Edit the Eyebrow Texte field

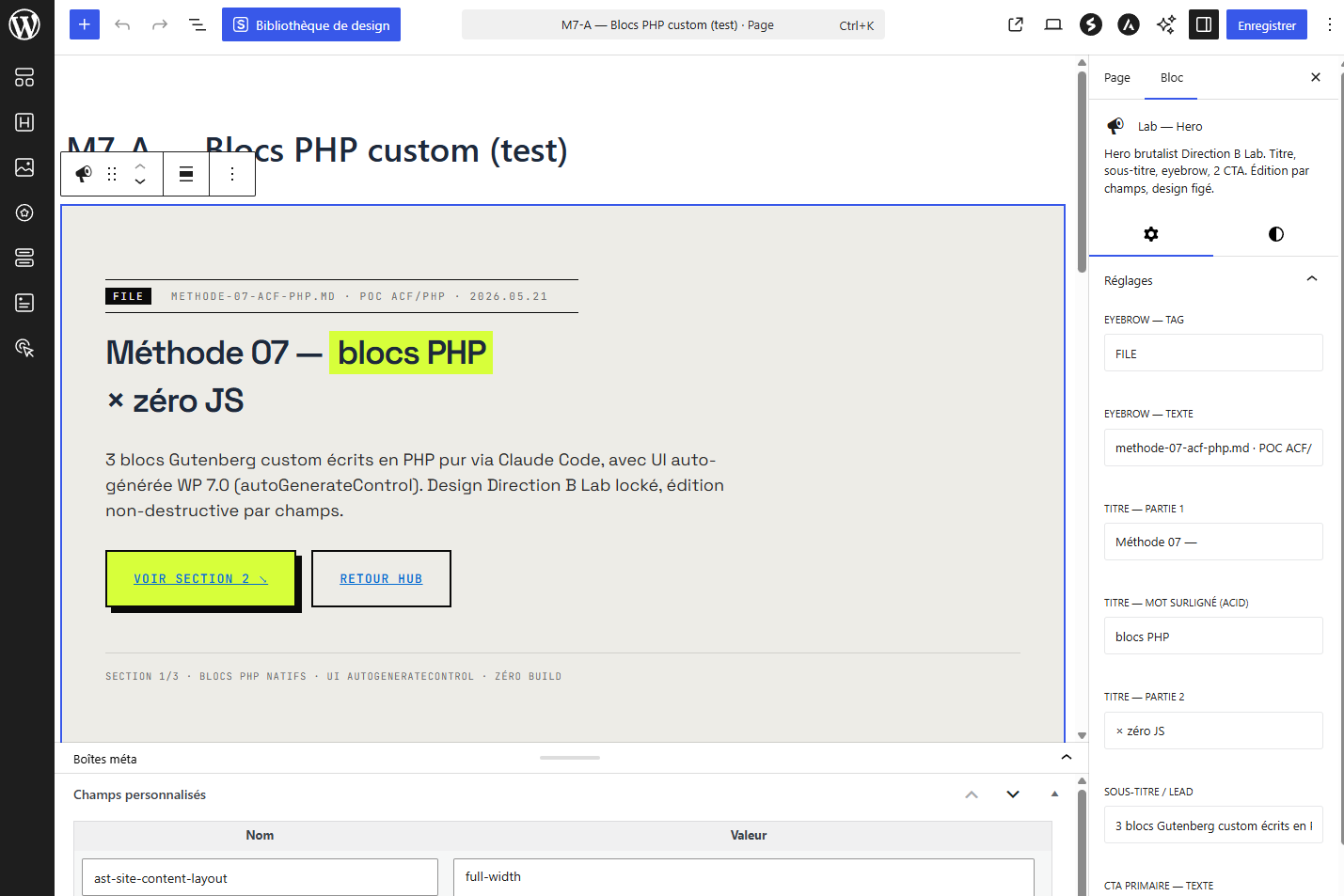point(1213,448)
